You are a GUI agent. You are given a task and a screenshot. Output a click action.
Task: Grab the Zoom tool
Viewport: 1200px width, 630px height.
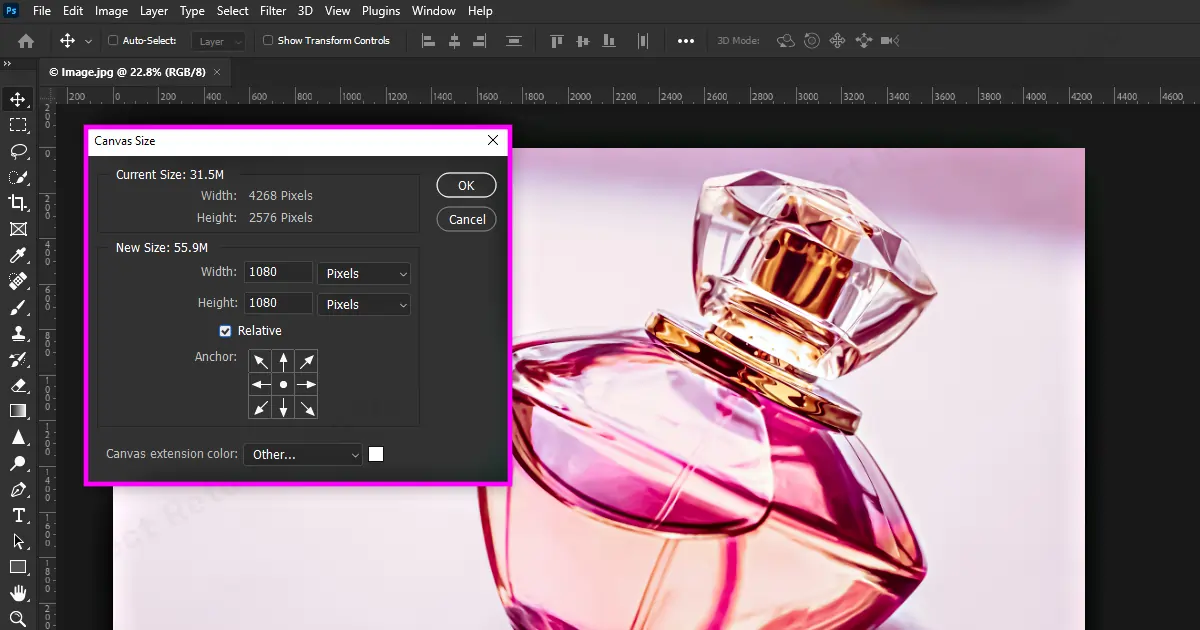20,618
